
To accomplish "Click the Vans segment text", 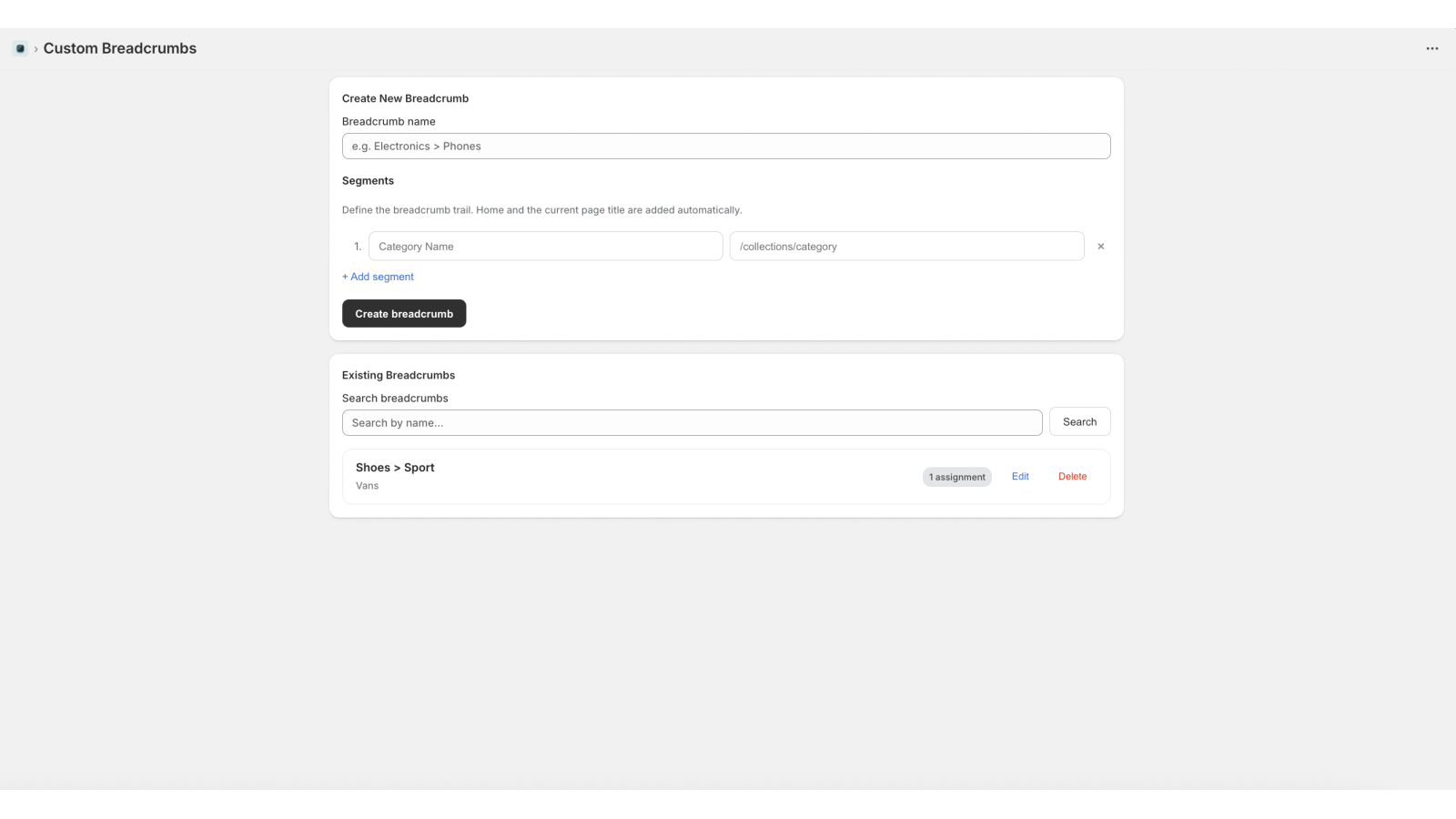I will pyautogui.click(x=367, y=486).
